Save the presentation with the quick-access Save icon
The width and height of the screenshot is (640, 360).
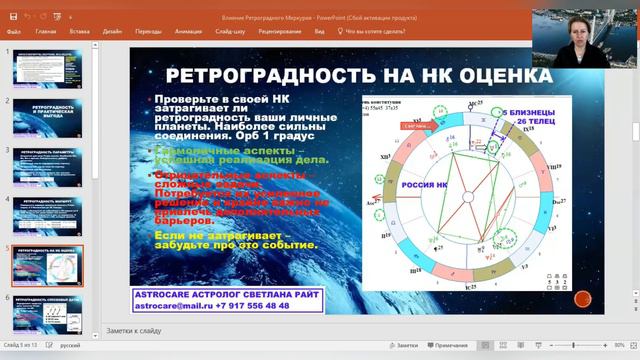point(13,17)
